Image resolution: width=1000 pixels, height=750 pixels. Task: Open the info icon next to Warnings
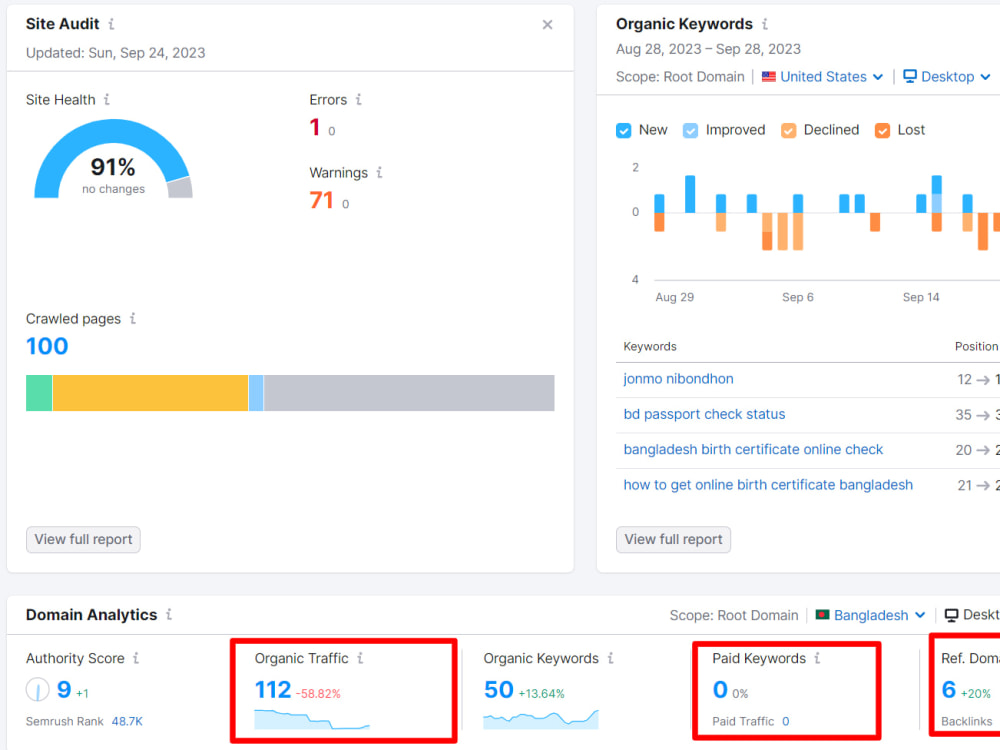pos(379,172)
